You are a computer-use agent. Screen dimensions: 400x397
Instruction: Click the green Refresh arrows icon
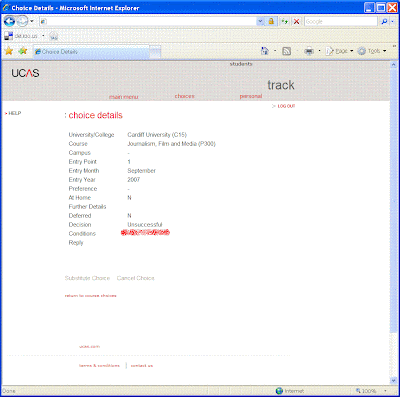(284, 22)
